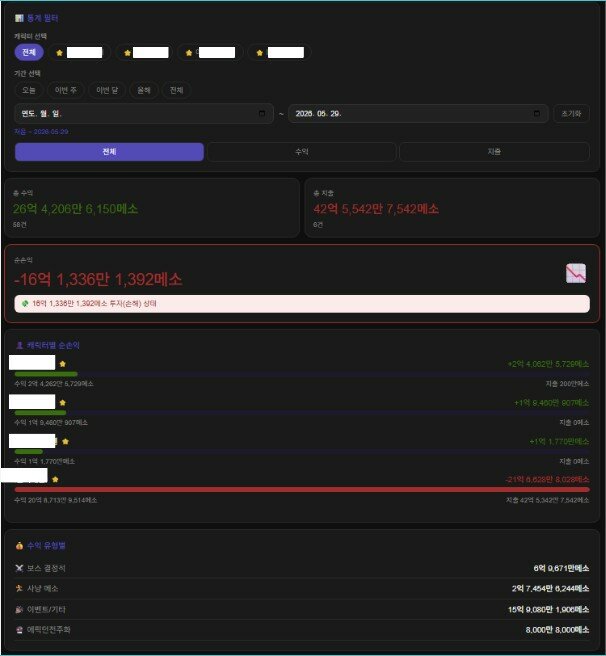
Task: Click the 통계 필터 heading
Action: click(x=42, y=18)
